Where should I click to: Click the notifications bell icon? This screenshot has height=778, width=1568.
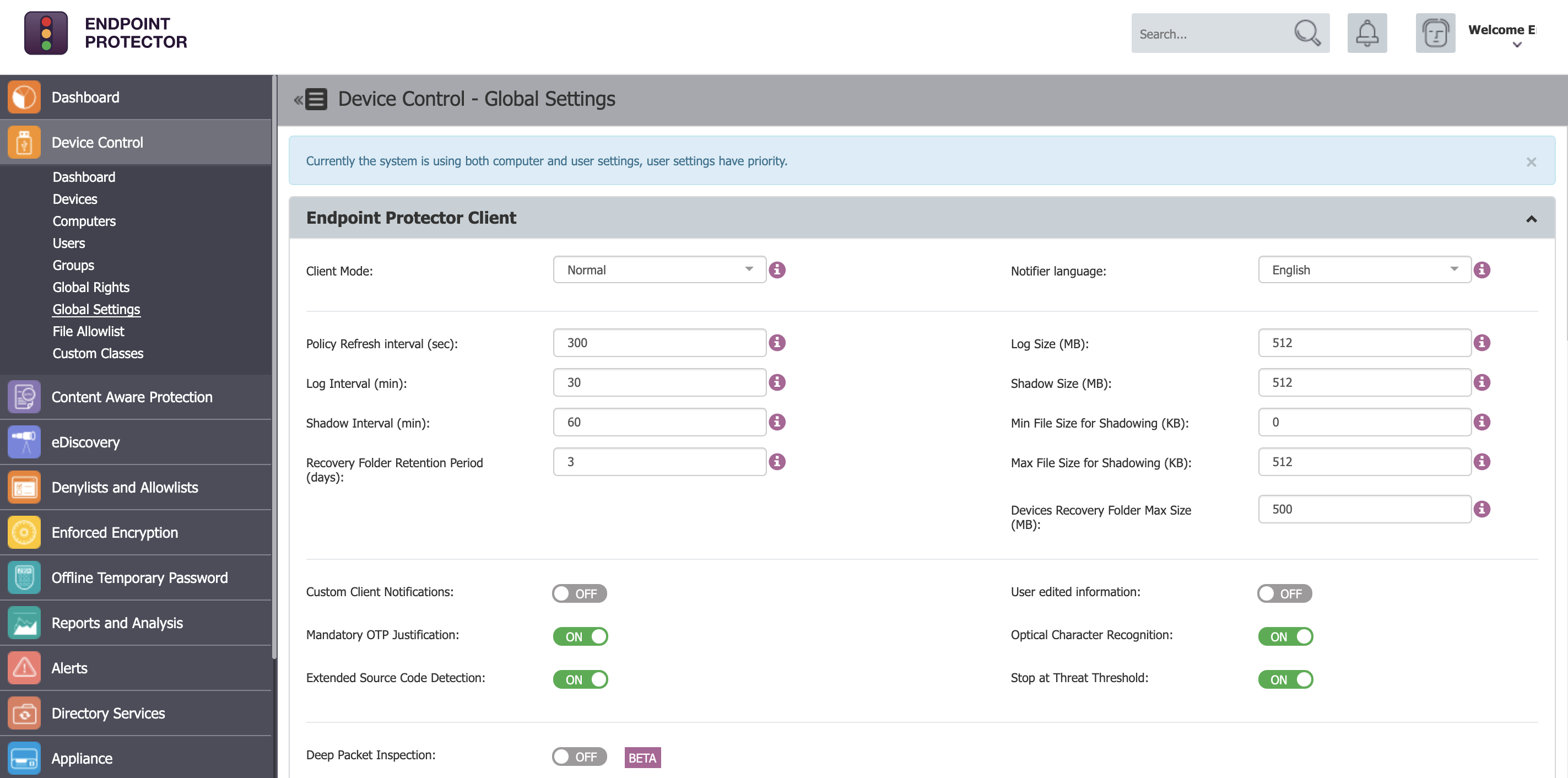click(1366, 34)
